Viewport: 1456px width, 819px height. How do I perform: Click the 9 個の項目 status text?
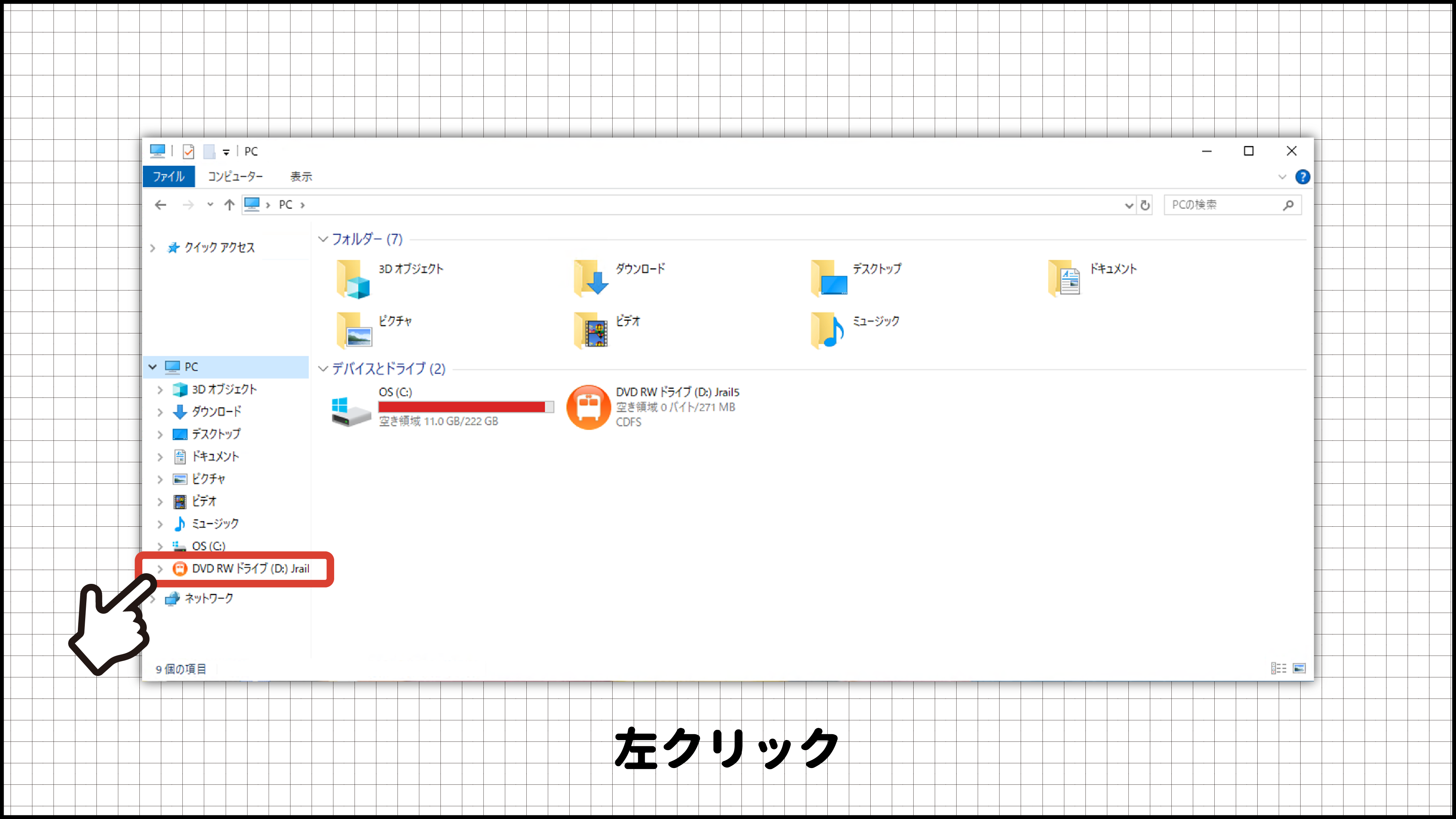pyautogui.click(x=181, y=669)
